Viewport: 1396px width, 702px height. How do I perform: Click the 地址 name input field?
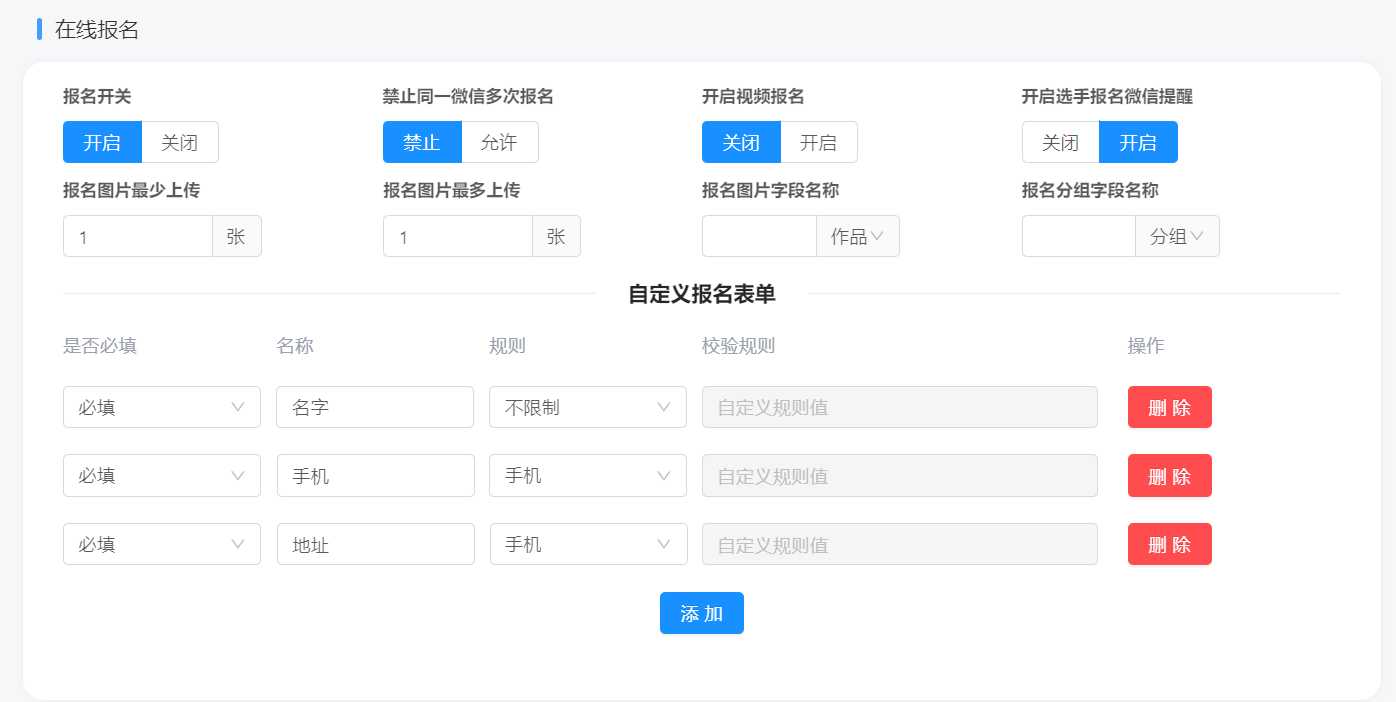click(375, 544)
